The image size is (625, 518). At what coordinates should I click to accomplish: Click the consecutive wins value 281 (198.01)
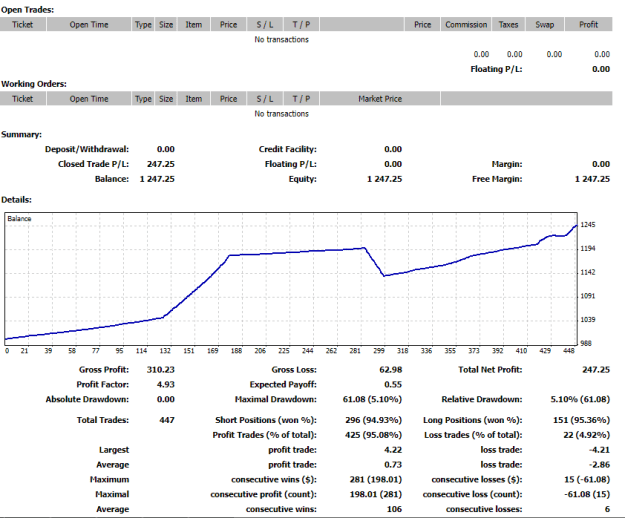(376, 479)
